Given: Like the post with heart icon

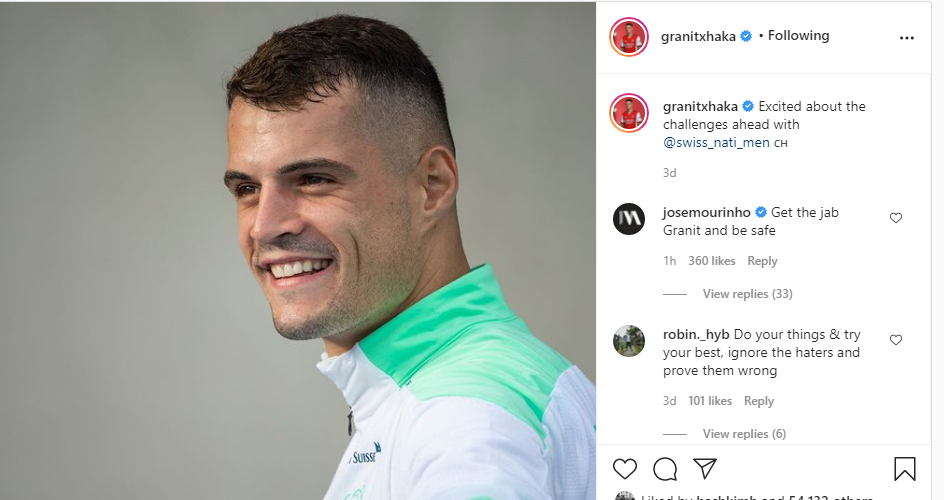Looking at the screenshot, I should [624, 469].
